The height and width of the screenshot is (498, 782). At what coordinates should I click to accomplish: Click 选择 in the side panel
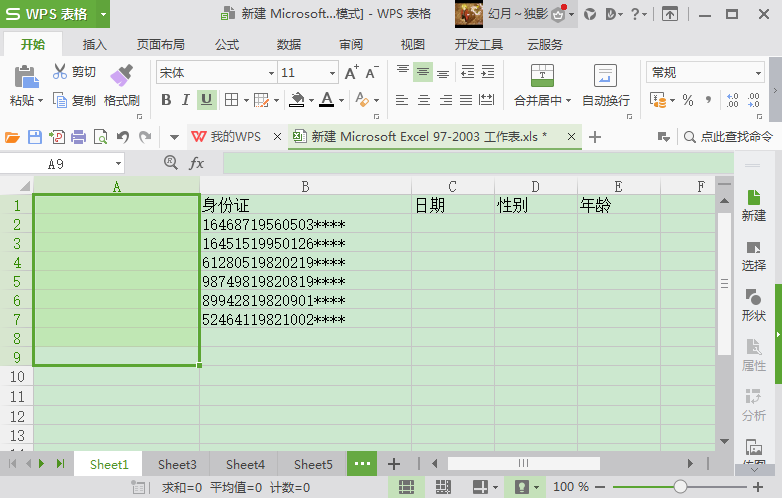[753, 256]
